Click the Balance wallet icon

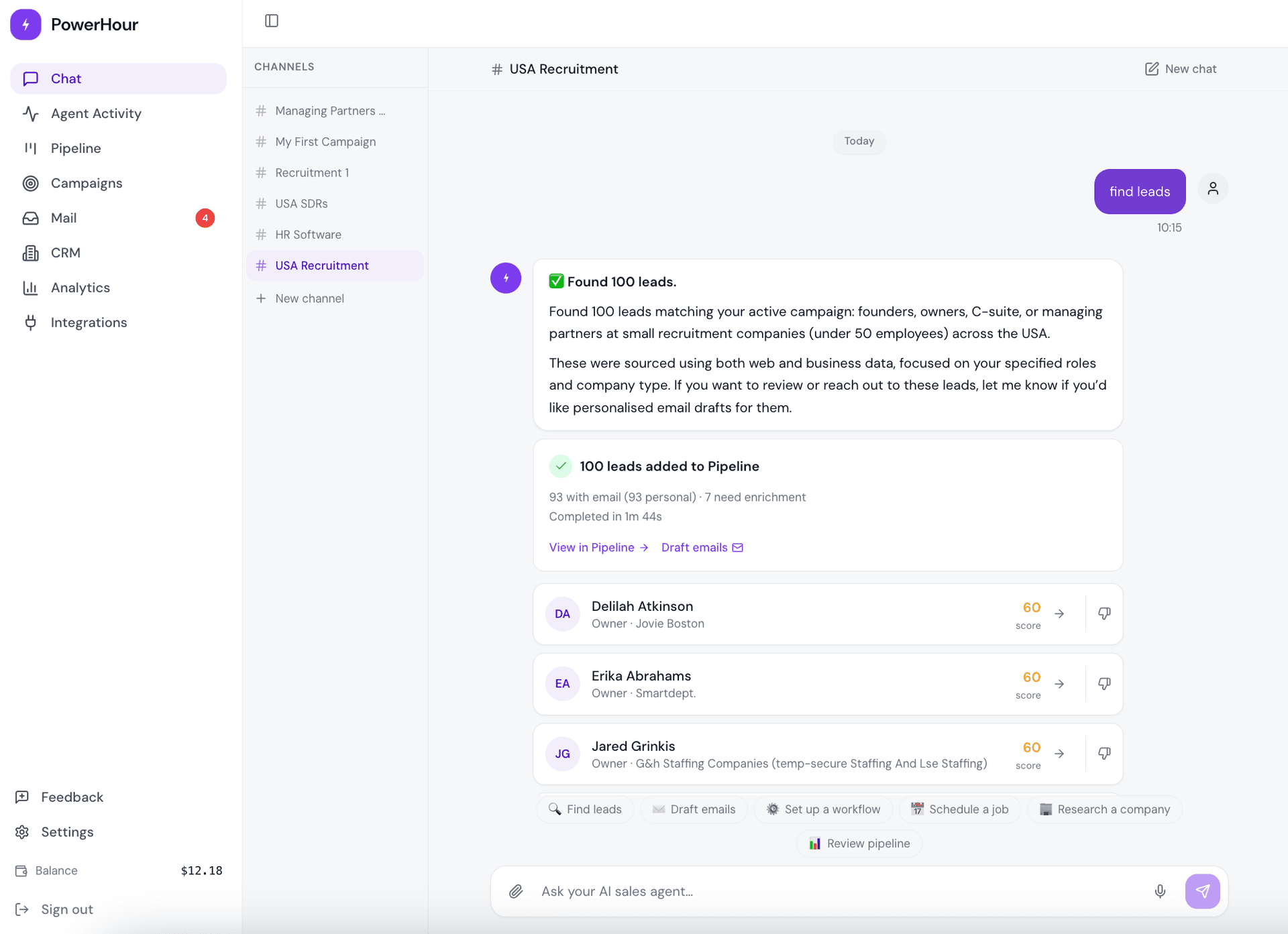click(21, 871)
